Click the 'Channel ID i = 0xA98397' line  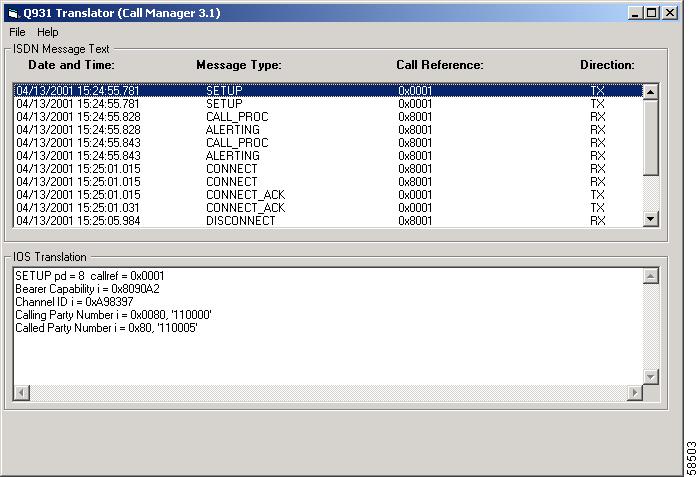point(74,302)
